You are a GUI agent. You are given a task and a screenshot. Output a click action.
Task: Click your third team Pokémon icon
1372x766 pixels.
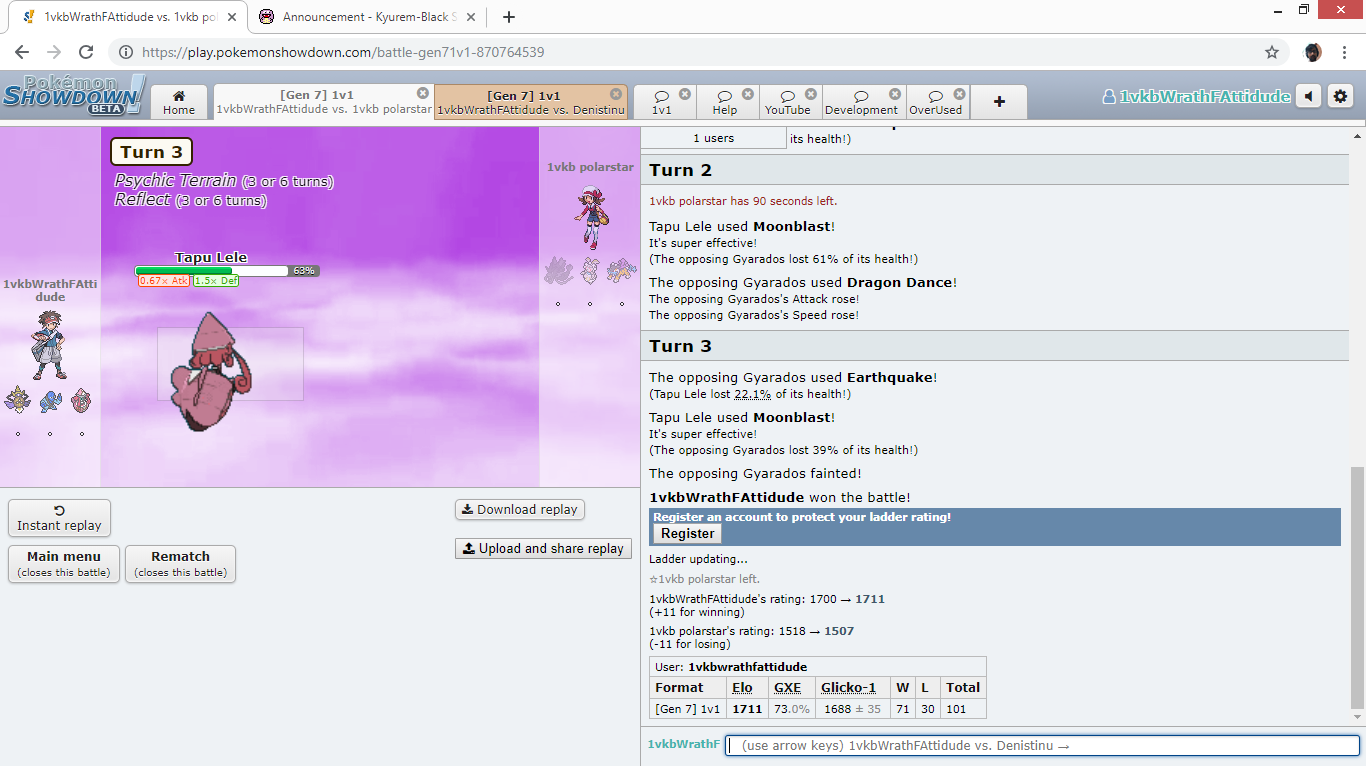tap(82, 401)
